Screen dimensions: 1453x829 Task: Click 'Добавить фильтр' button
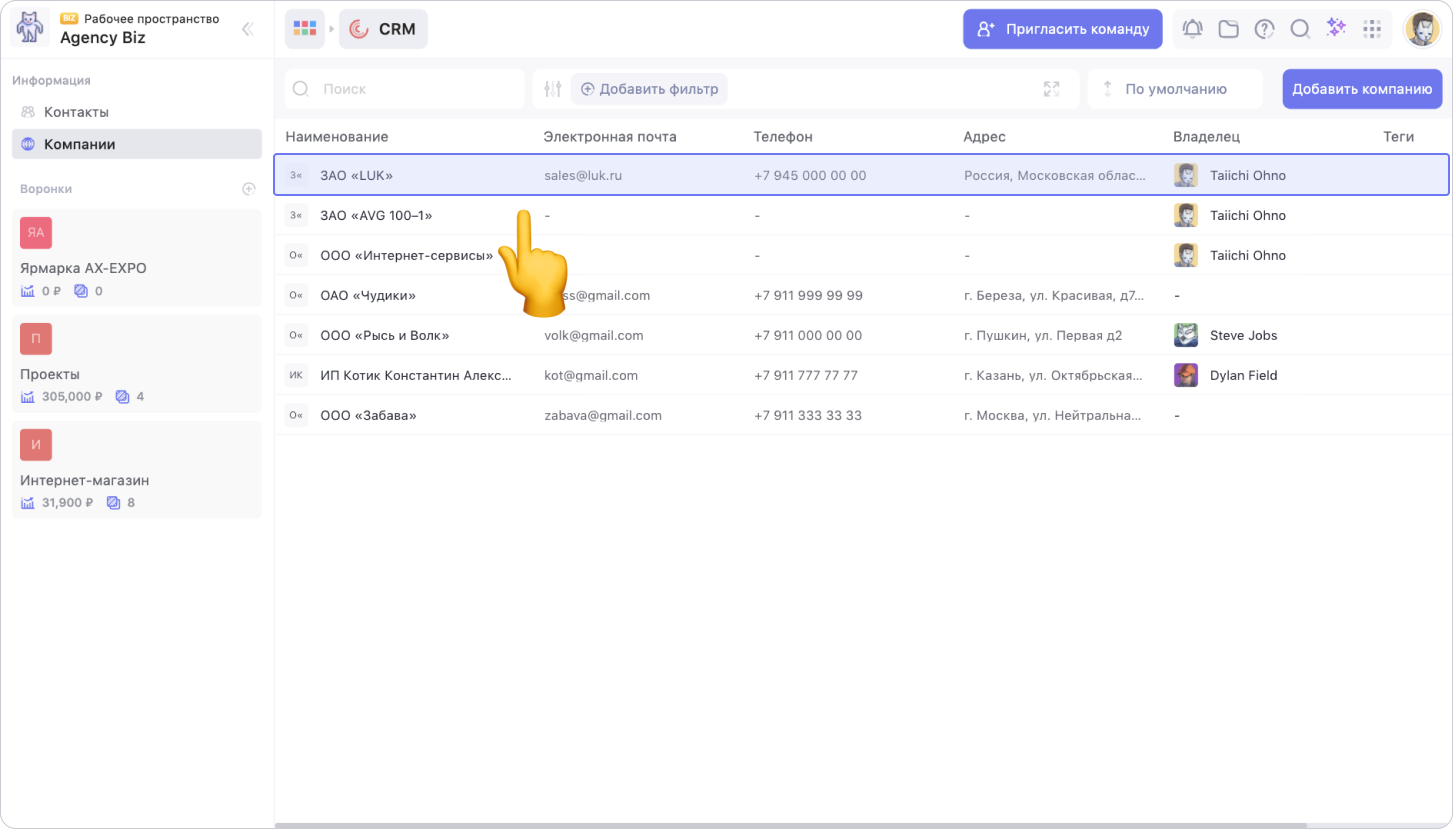pos(649,89)
